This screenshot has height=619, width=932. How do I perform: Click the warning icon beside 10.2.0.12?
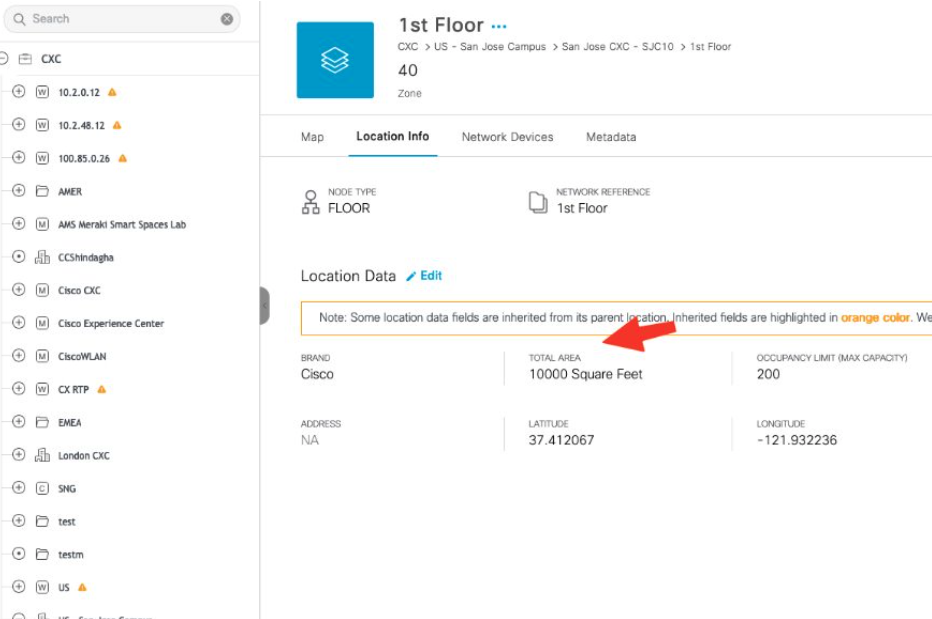click(x=112, y=92)
